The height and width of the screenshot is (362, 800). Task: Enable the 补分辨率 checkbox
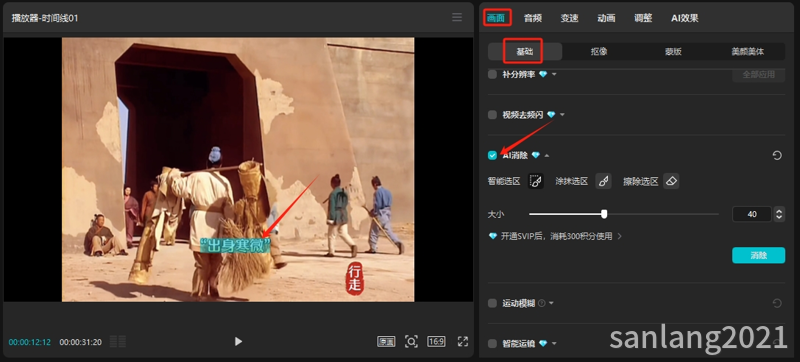click(x=492, y=74)
